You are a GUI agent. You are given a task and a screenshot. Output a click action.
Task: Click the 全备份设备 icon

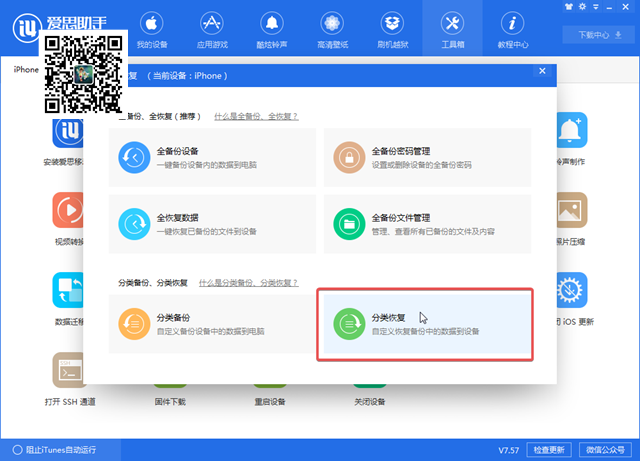coord(134,158)
